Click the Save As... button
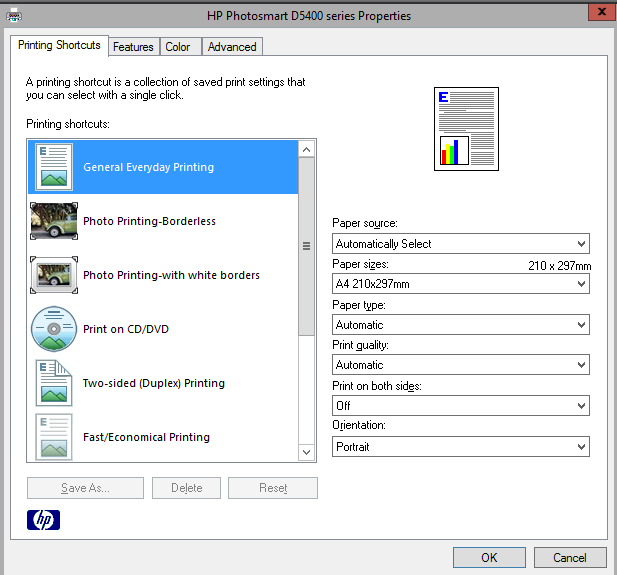This screenshot has width=617, height=575. point(85,488)
